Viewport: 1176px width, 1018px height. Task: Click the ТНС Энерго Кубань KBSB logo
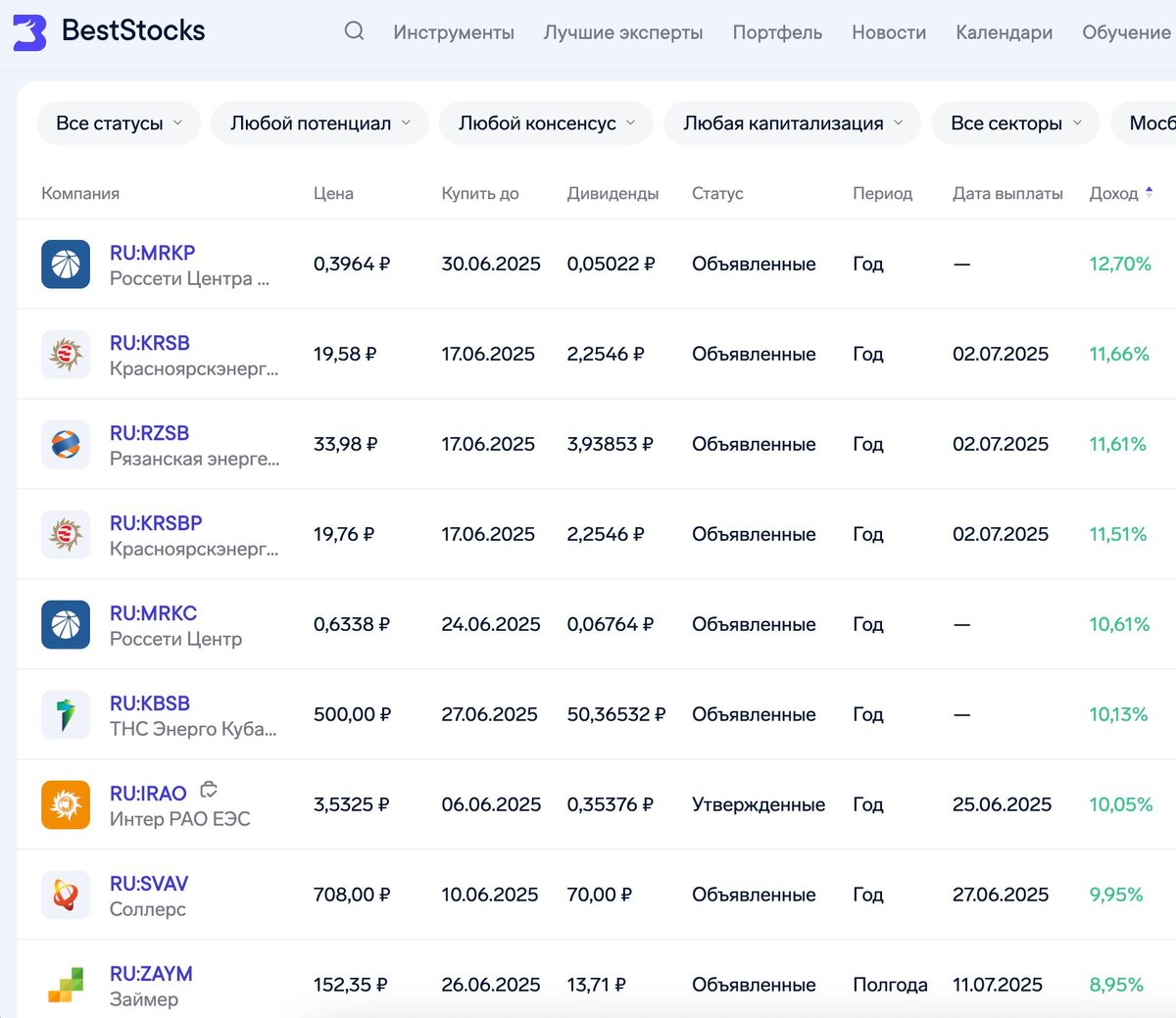pos(66,715)
